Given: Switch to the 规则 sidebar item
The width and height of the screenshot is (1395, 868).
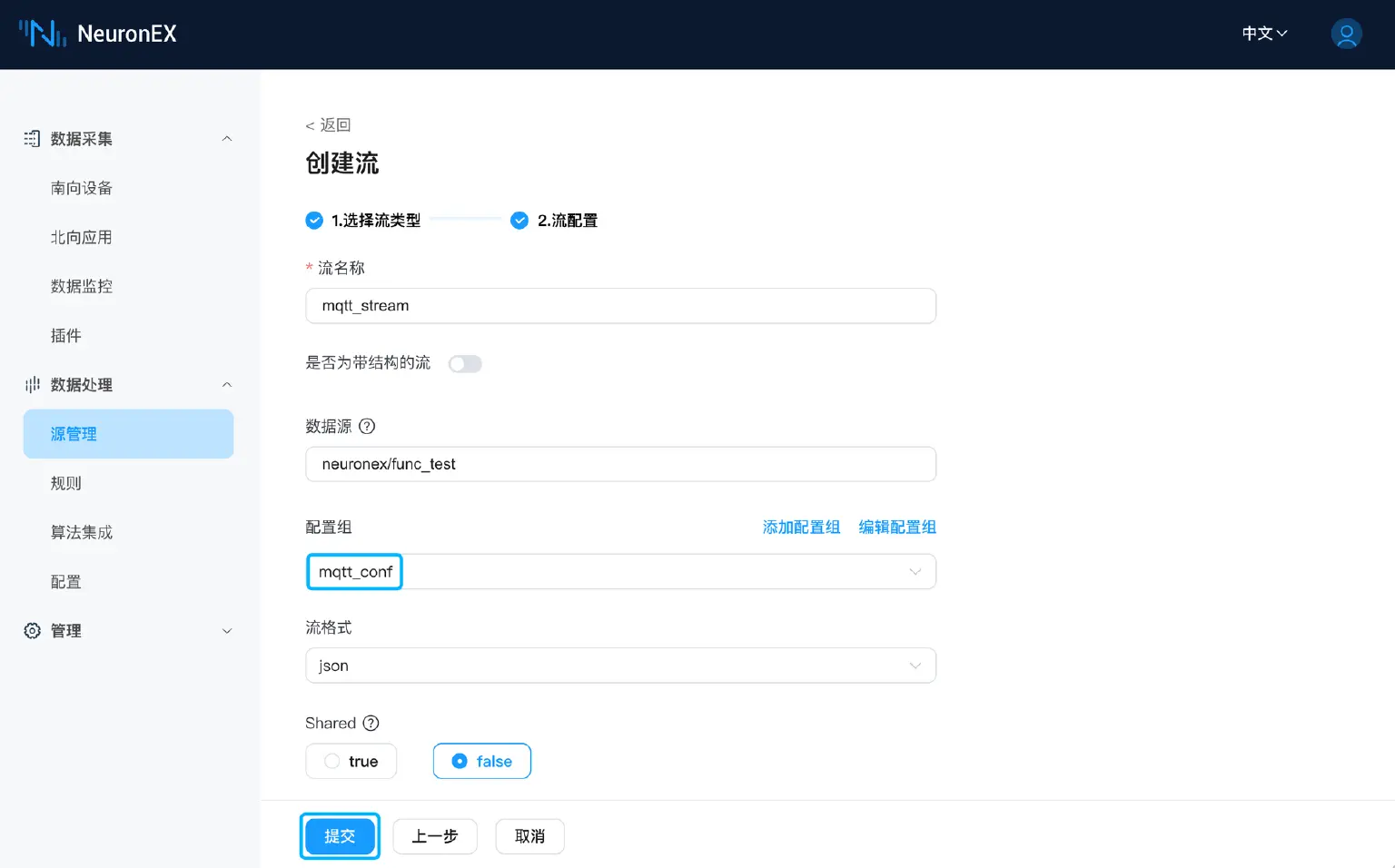Looking at the screenshot, I should [65, 482].
